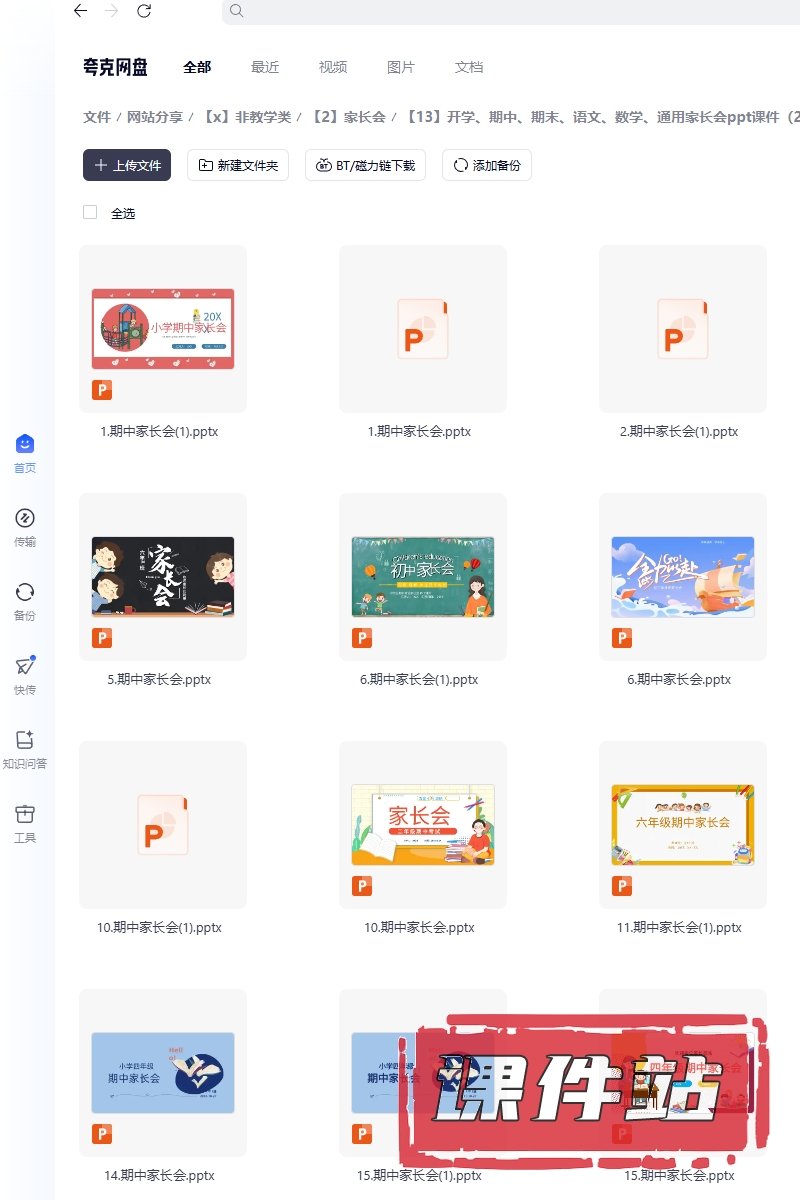Click the browser refresh icon
Screen dimensions: 800x1200
(144, 11)
